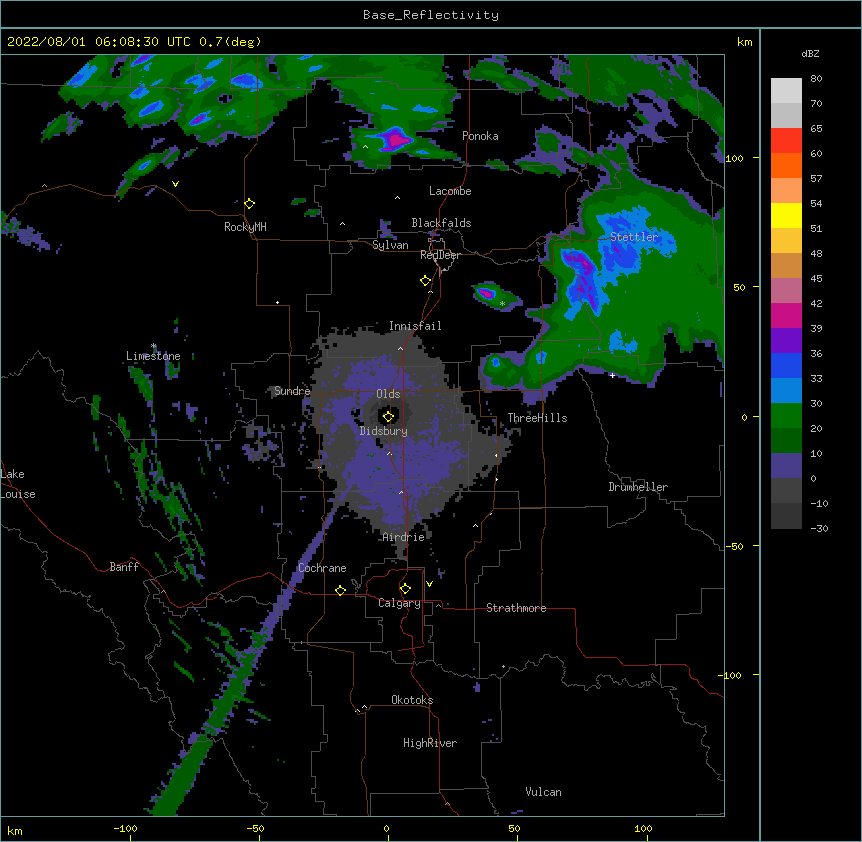This screenshot has height=842, width=862.
Task: Click the Innisfail city label
Action: click(415, 326)
